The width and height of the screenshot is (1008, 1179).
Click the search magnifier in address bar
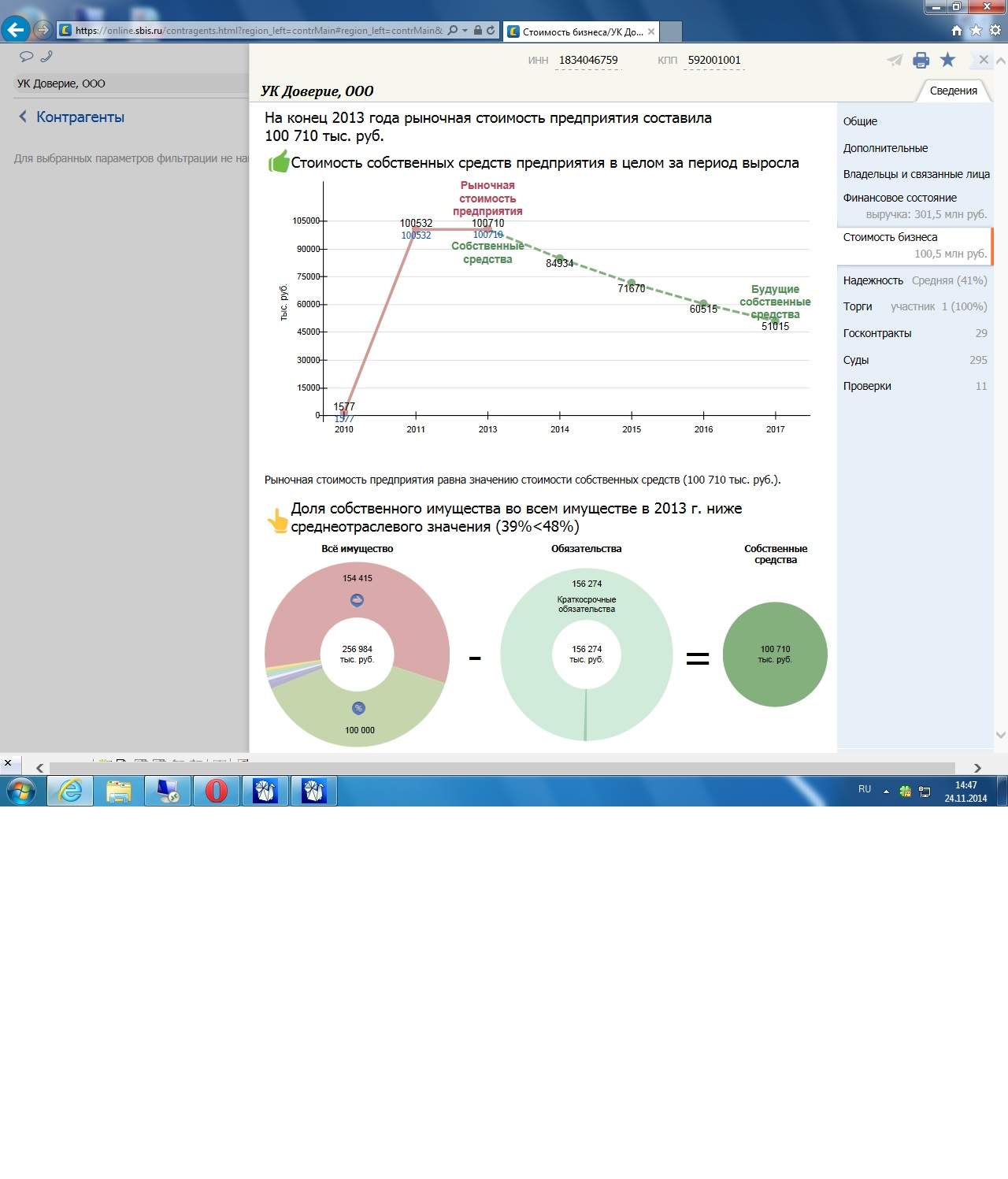click(x=452, y=31)
